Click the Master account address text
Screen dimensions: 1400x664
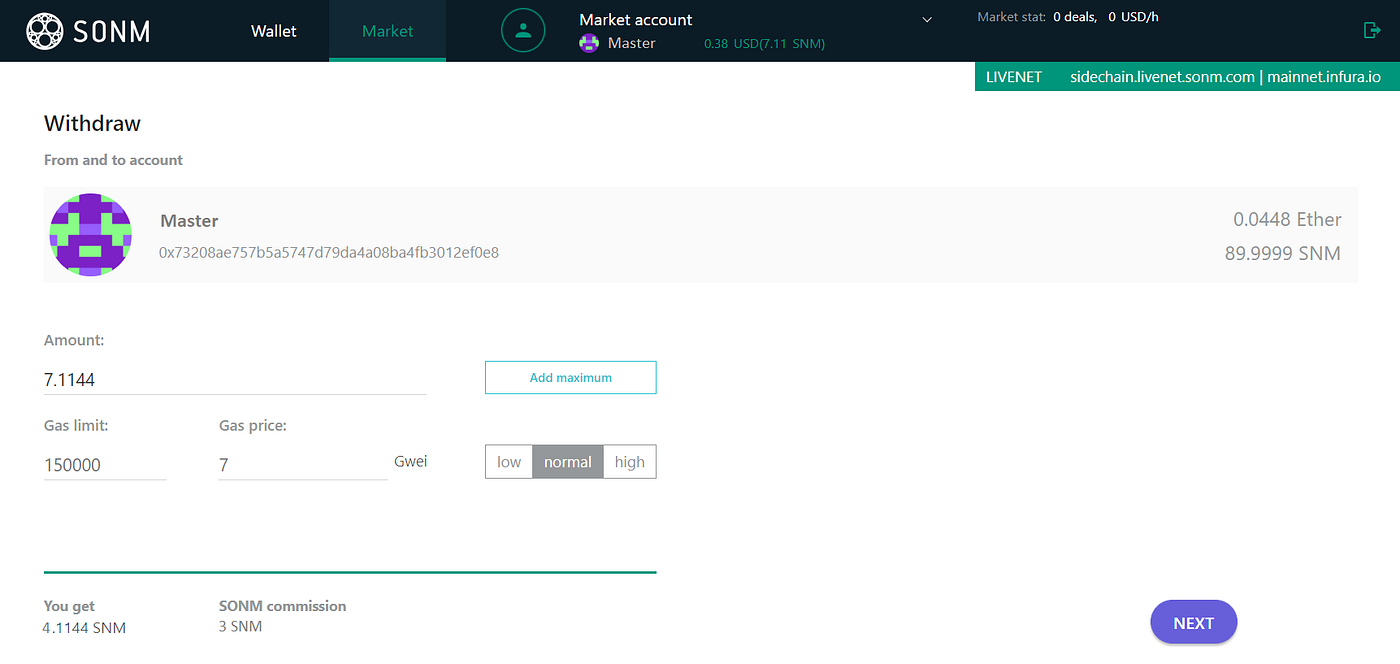pyautogui.click(x=329, y=253)
